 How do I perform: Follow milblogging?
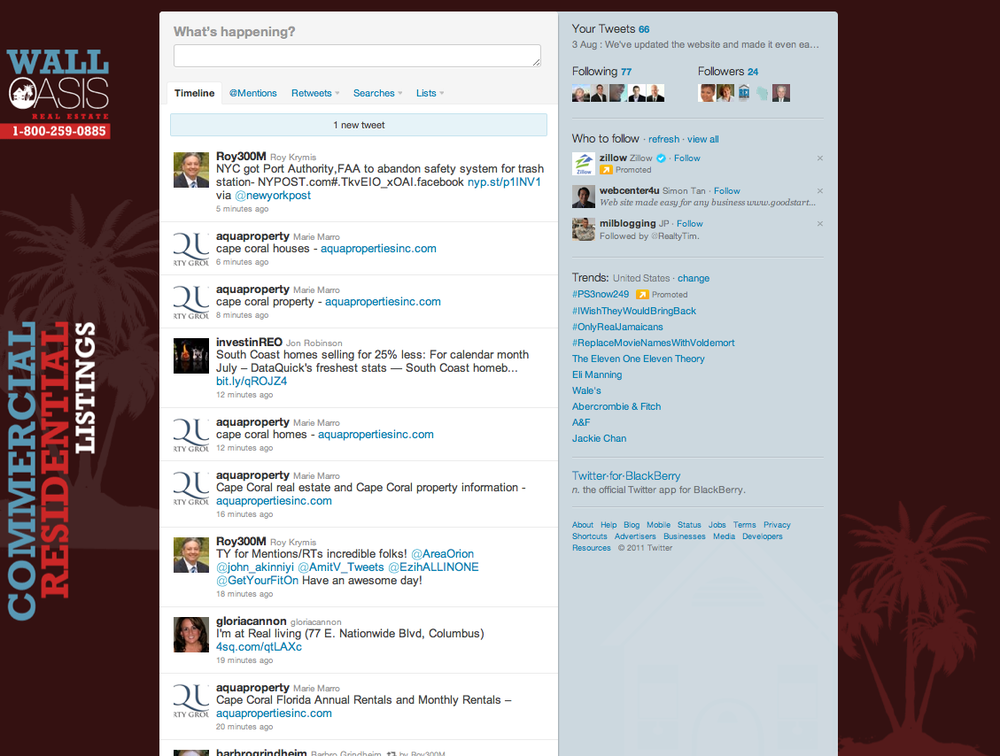689,224
